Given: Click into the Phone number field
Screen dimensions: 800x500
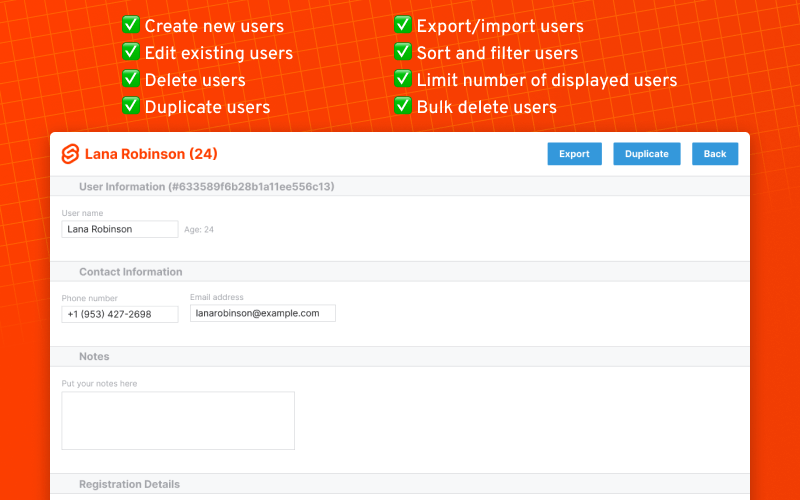Looking at the screenshot, I should 119,314.
